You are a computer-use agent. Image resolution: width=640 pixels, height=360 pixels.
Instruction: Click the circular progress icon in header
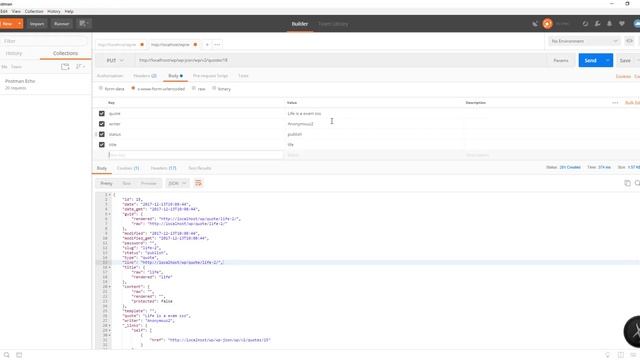click(x=585, y=24)
